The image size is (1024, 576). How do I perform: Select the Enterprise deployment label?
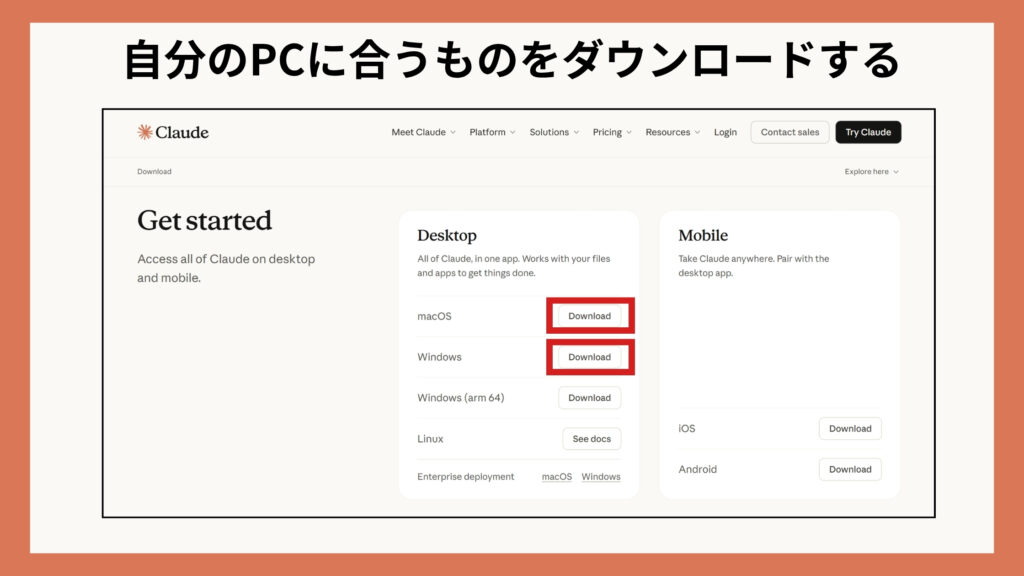[466, 477]
